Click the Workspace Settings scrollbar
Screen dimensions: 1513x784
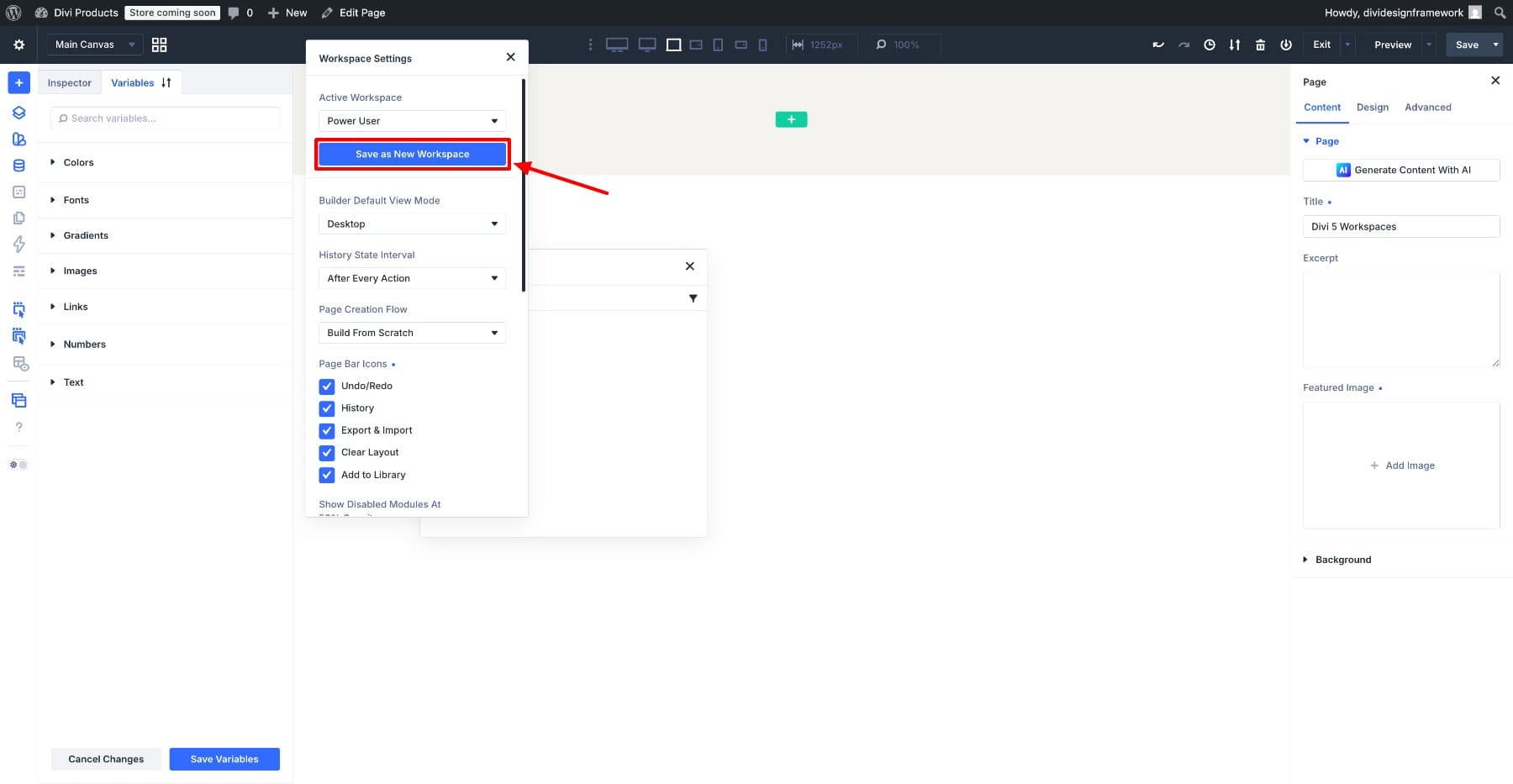point(524,185)
